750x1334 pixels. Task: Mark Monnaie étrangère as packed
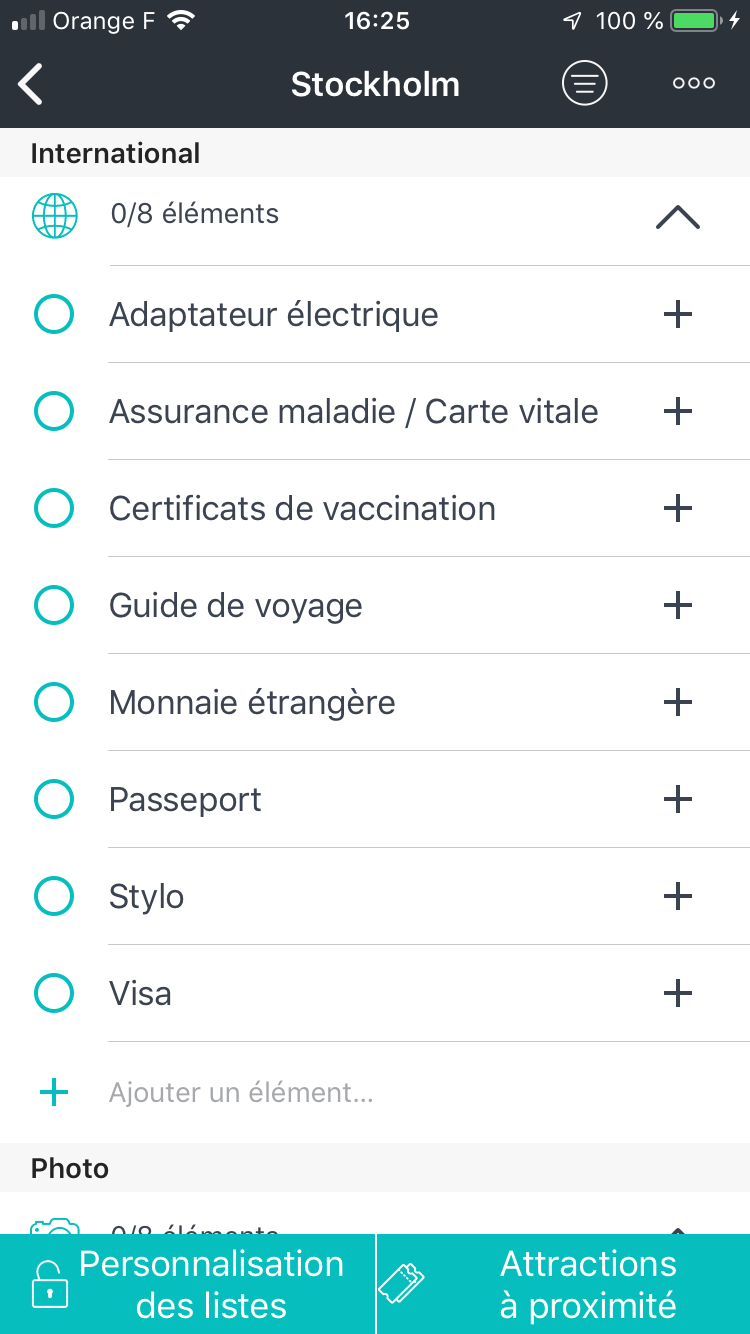pos(54,702)
